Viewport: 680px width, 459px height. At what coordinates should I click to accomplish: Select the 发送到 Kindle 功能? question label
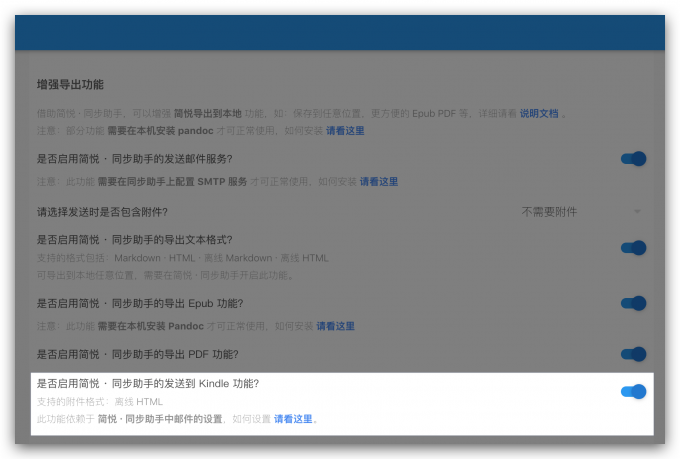coord(148,384)
